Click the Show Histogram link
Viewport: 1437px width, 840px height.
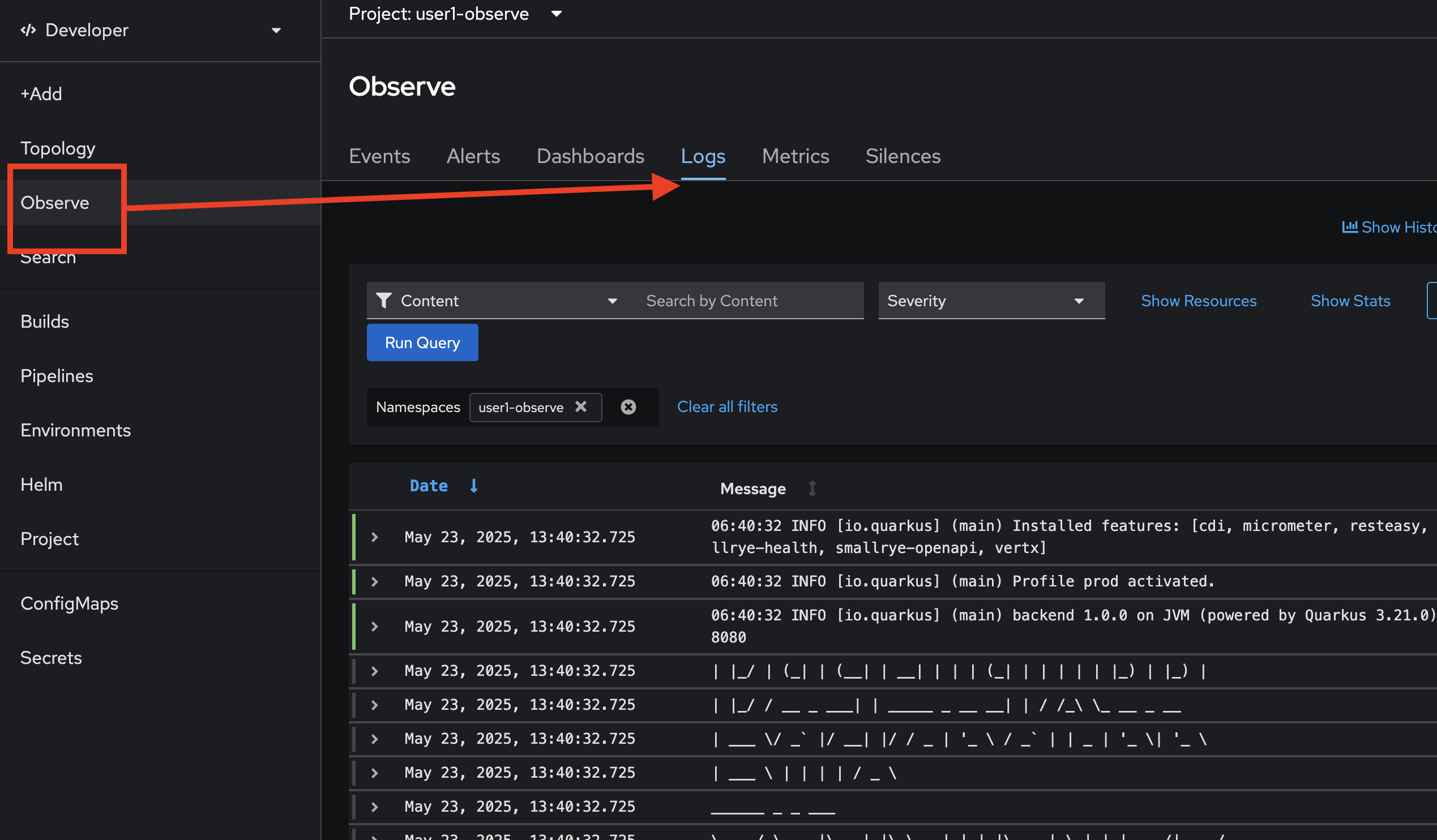tap(1389, 227)
